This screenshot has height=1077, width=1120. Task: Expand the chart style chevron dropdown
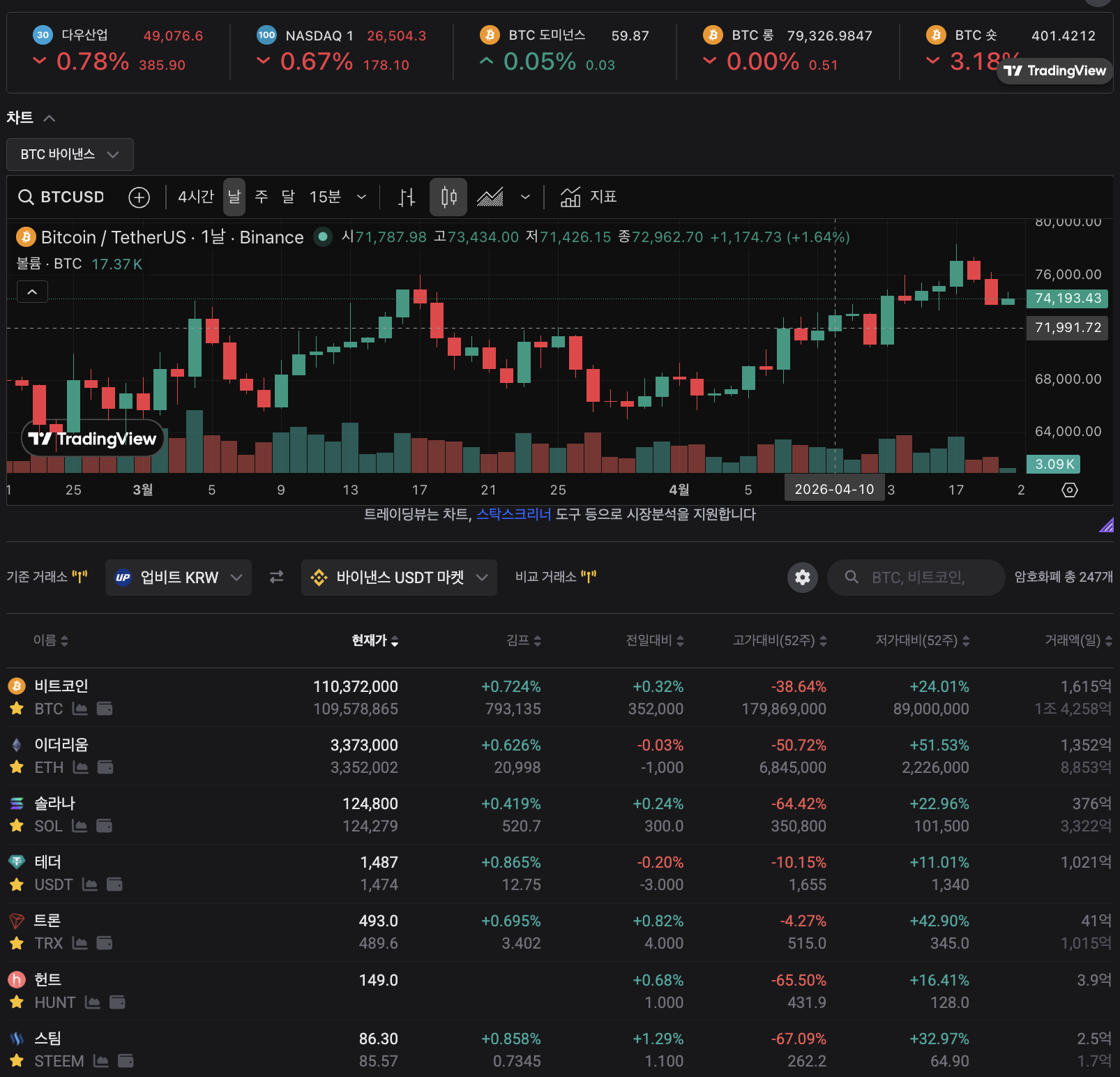tap(525, 197)
